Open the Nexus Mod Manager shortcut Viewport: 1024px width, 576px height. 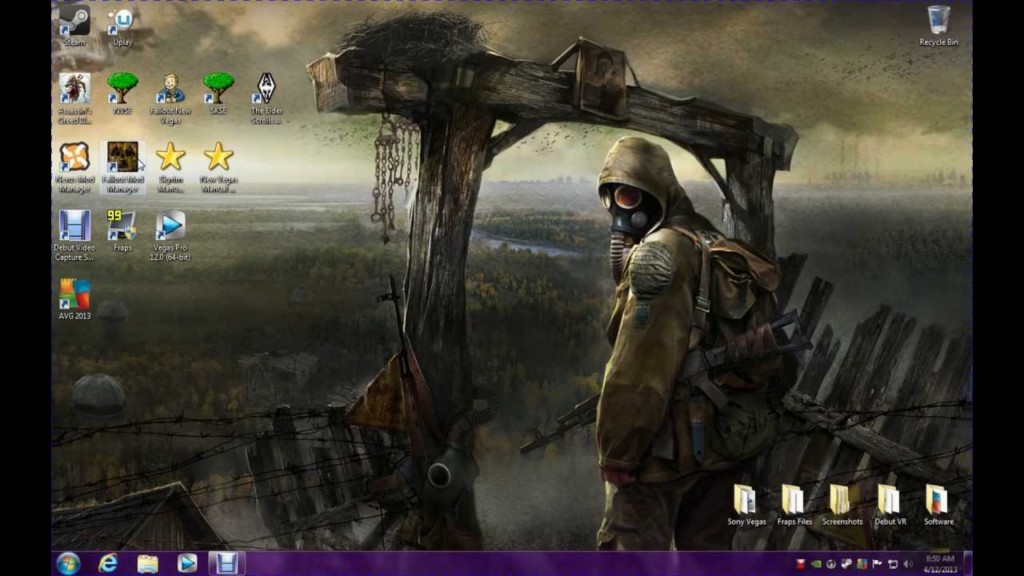point(74,167)
